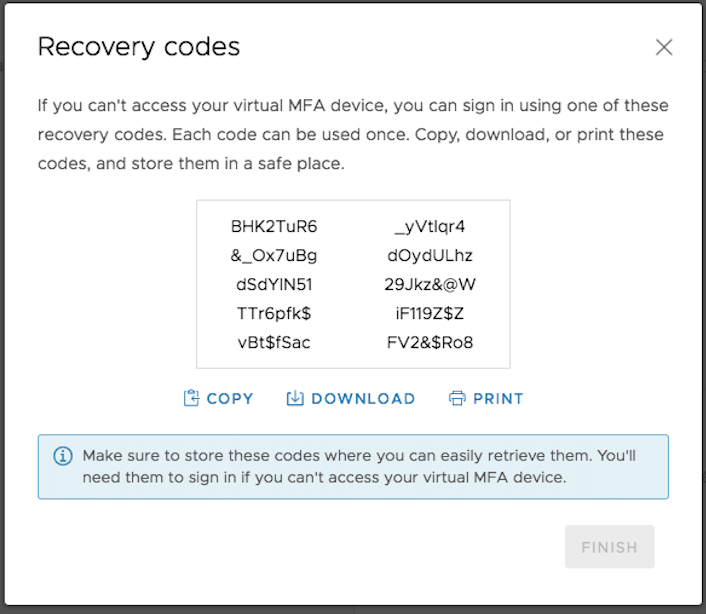Click the info circle icon in the notice
Screen dimensions: 706x614
click(x=63, y=456)
